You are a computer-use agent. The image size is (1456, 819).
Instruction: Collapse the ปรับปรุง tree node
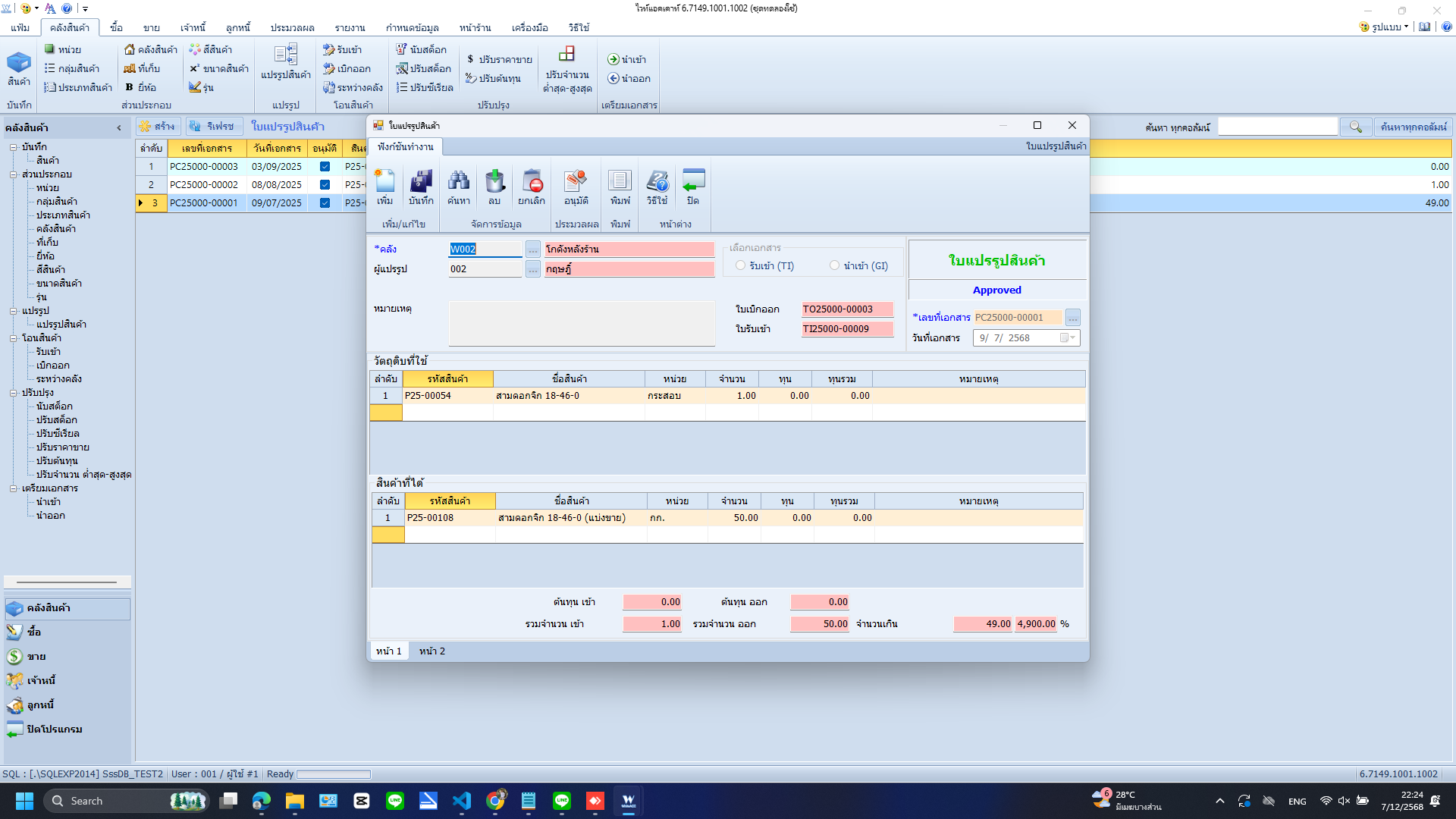point(13,393)
